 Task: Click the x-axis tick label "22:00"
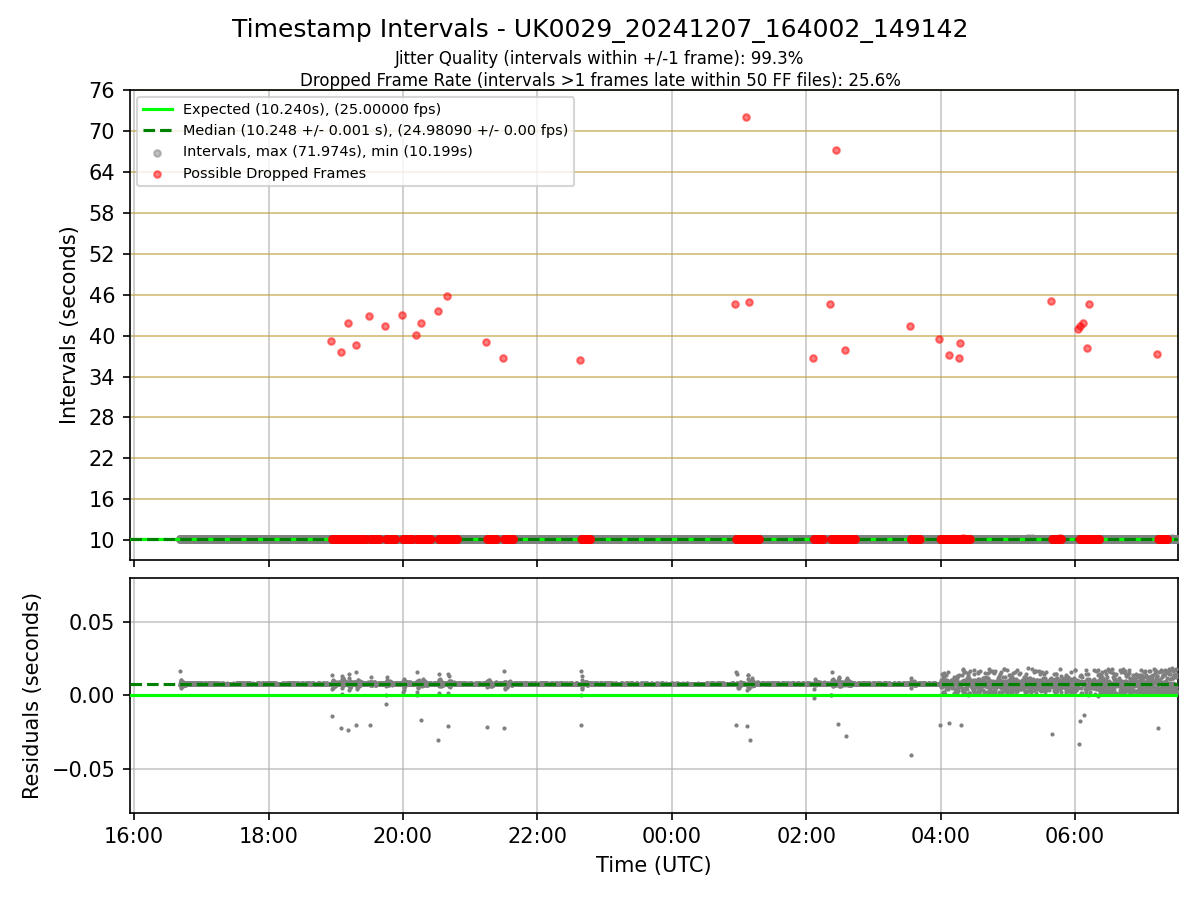(x=537, y=835)
